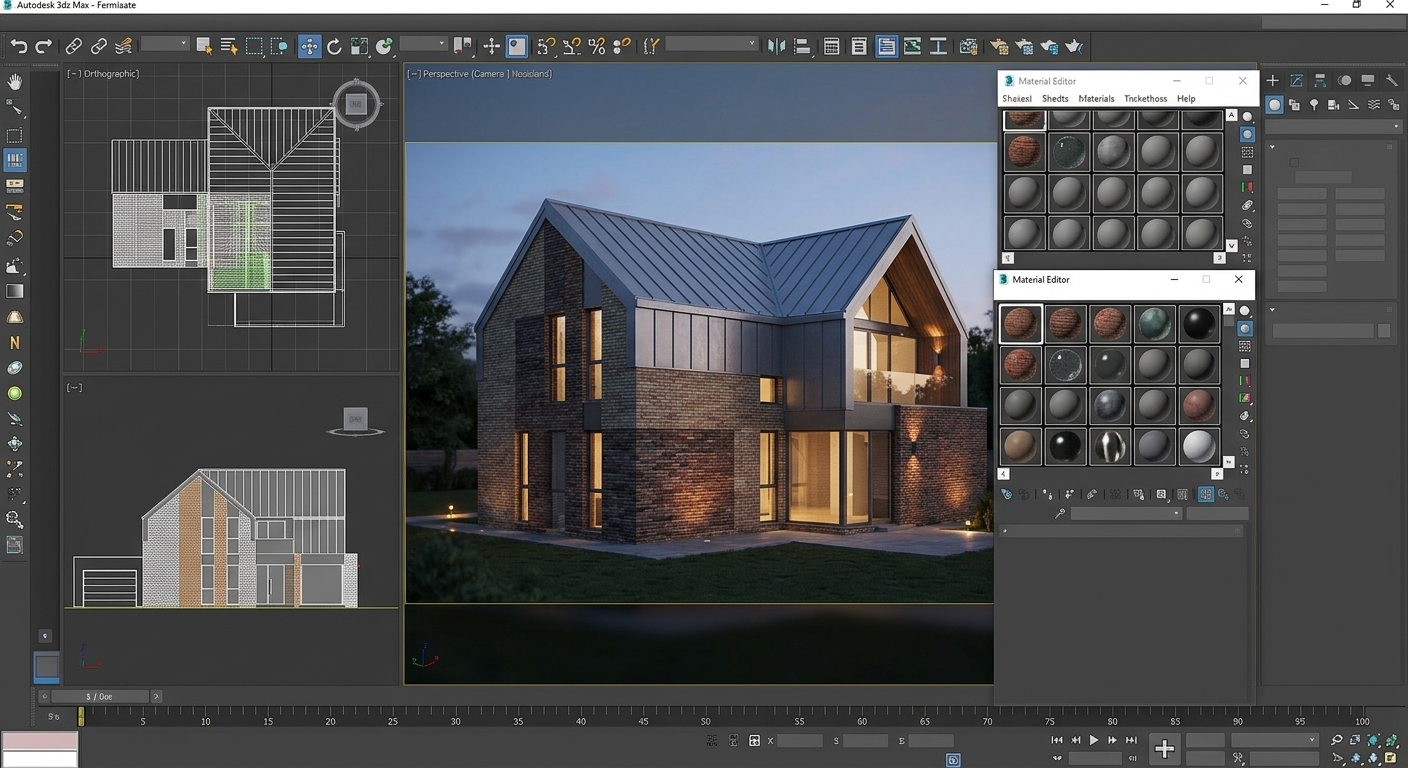This screenshot has height=768, width=1408.
Task: Toggle the angle snap icon in the toolbar
Action: [571, 46]
